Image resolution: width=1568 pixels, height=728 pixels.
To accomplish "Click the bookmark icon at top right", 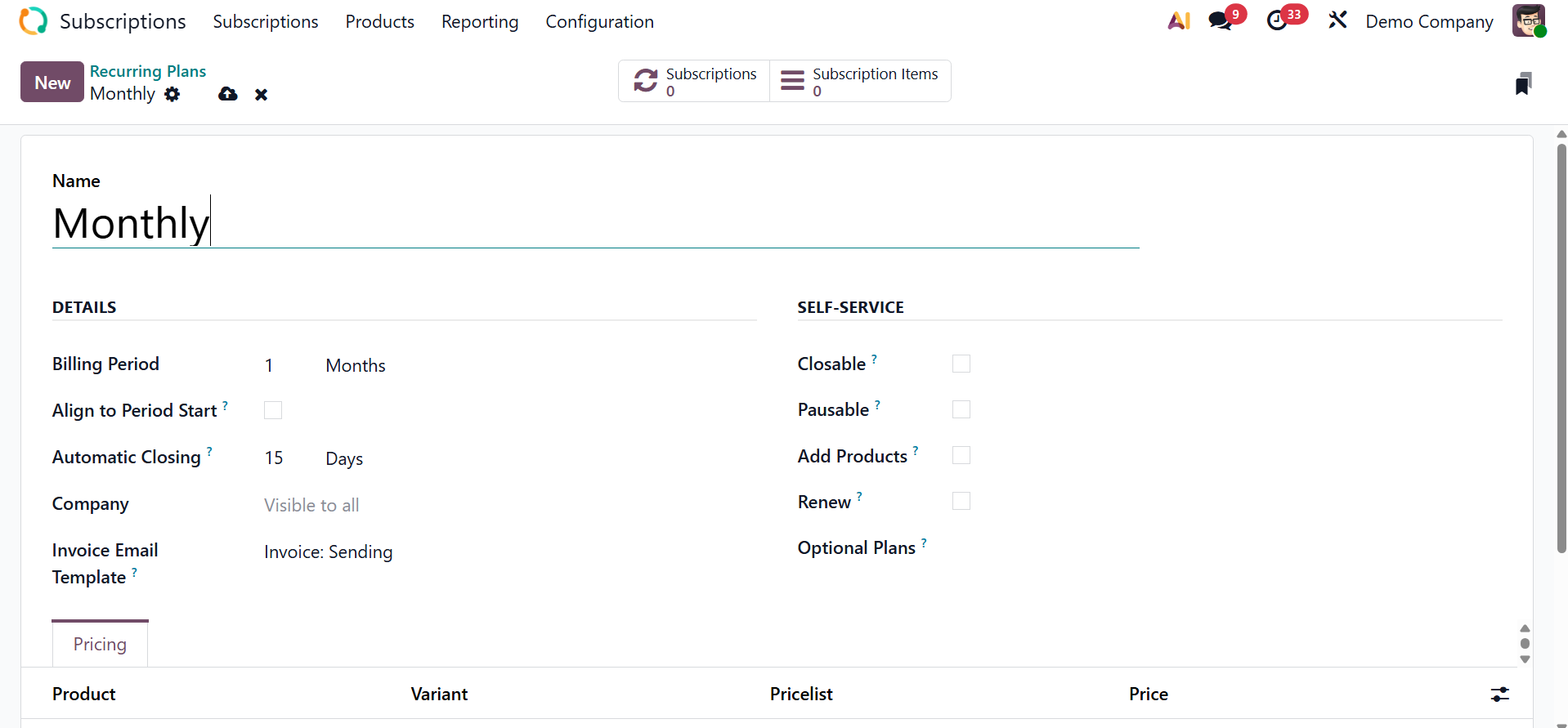I will tap(1522, 83).
